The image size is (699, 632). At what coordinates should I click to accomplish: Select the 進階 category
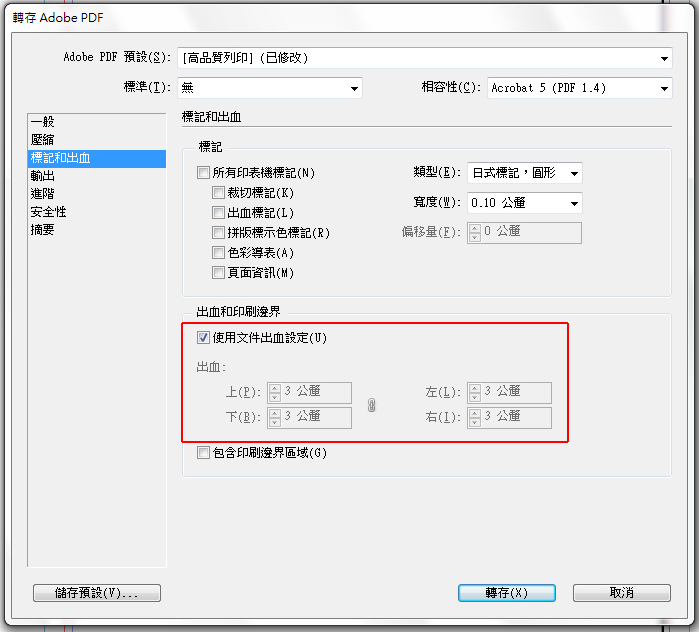(97, 194)
